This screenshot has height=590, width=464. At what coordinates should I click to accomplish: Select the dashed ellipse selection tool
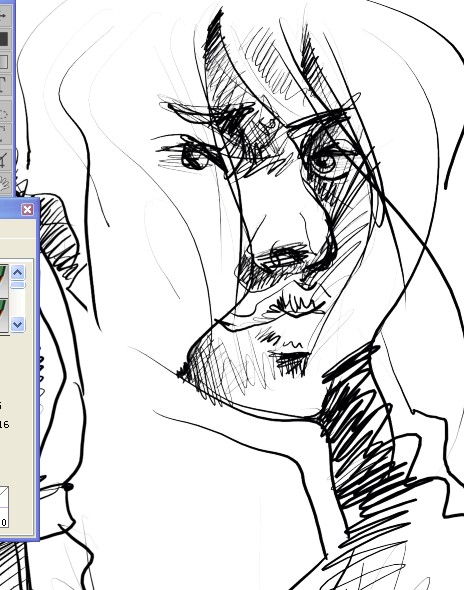coord(3,114)
